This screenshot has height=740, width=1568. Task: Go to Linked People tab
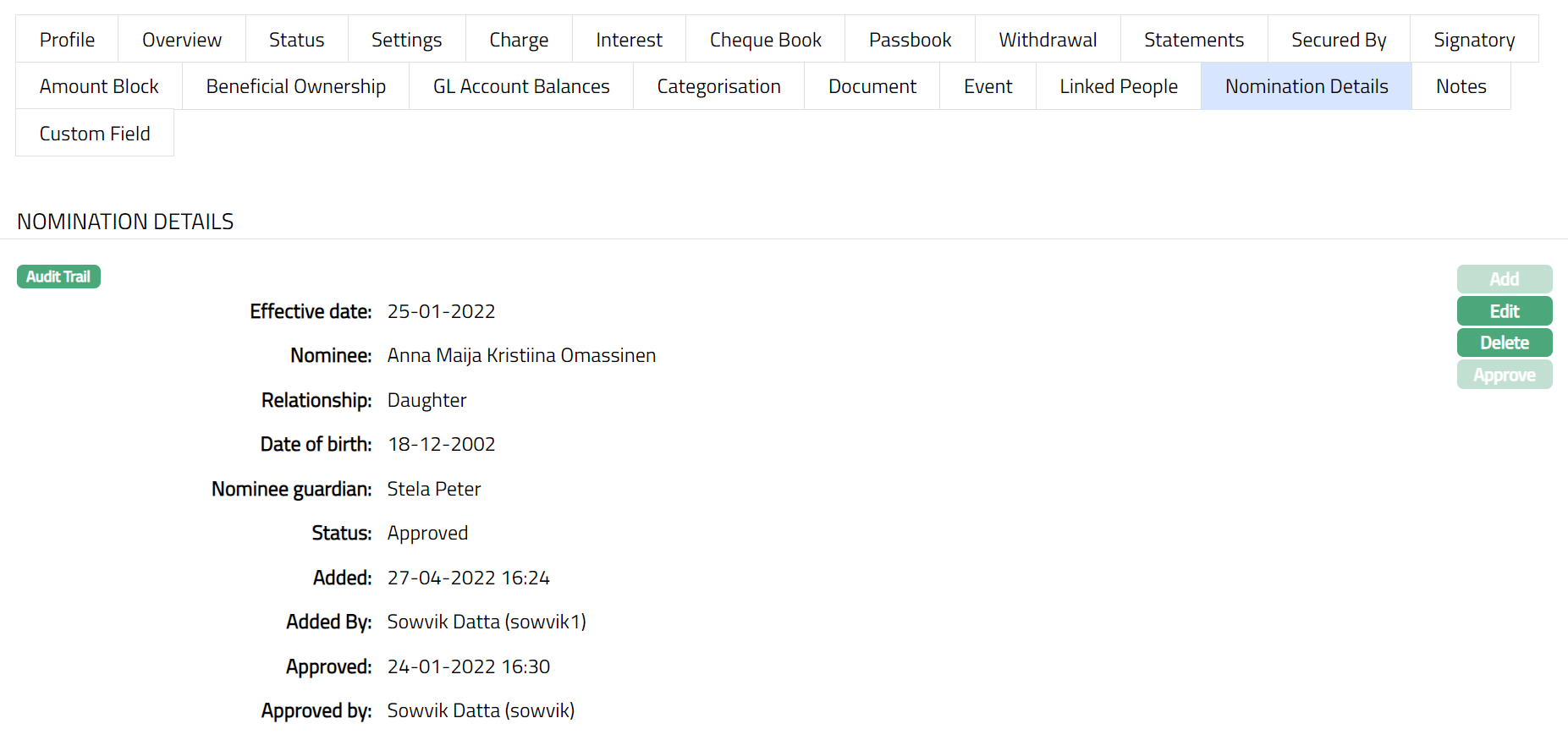click(x=1118, y=86)
